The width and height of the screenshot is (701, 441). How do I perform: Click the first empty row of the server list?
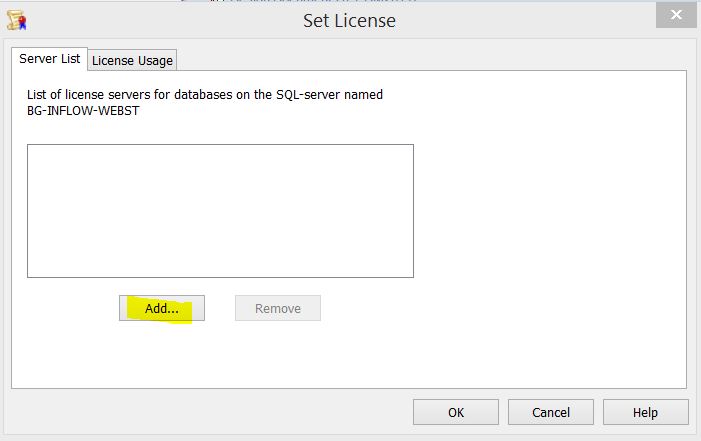220,153
